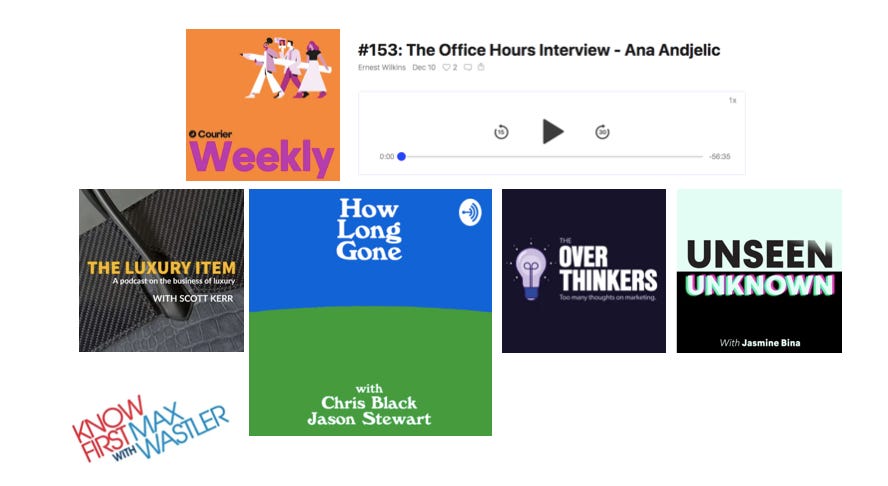Viewport: 888px width, 486px height.
Task: Open the Courier Weekly podcast cover
Action: click(x=263, y=105)
